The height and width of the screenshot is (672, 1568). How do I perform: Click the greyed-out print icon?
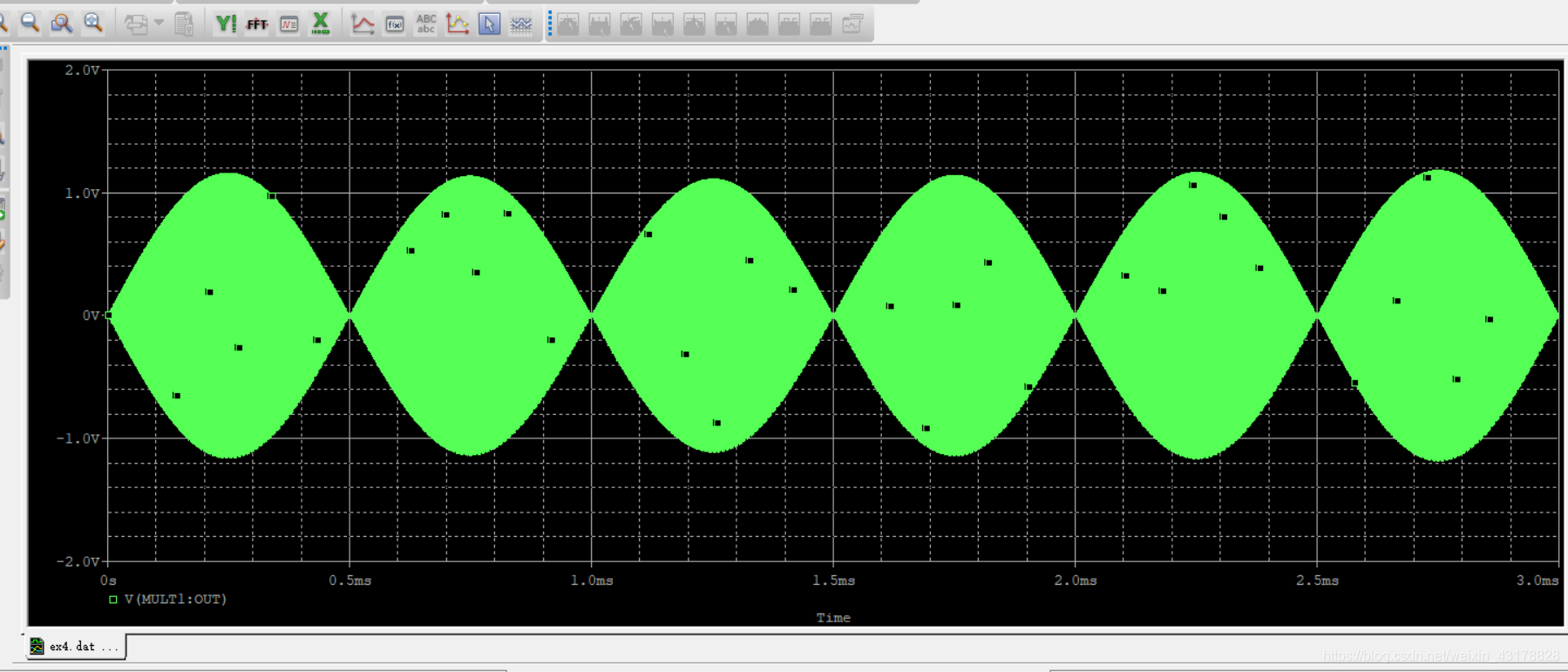pos(136,24)
